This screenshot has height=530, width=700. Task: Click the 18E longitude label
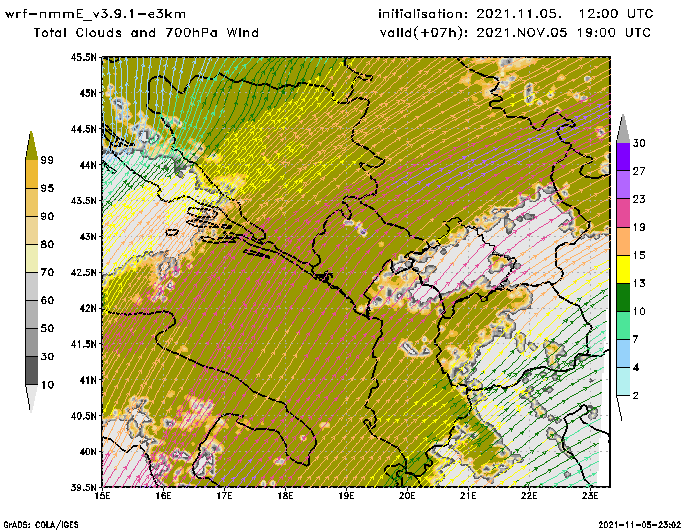click(285, 496)
